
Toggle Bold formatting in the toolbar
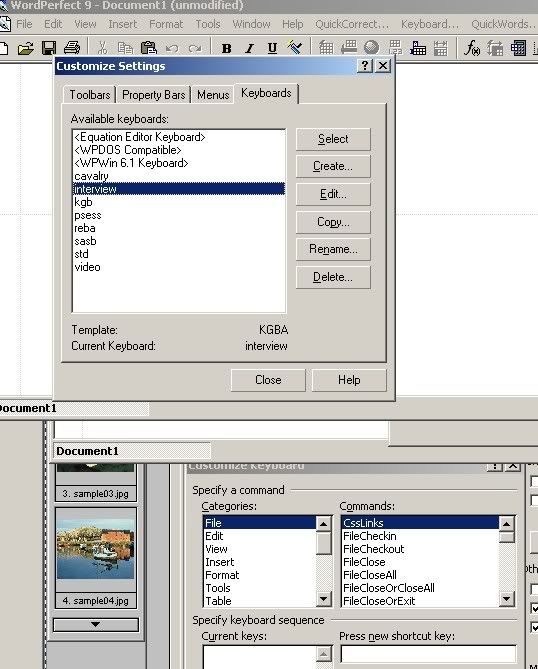point(227,49)
